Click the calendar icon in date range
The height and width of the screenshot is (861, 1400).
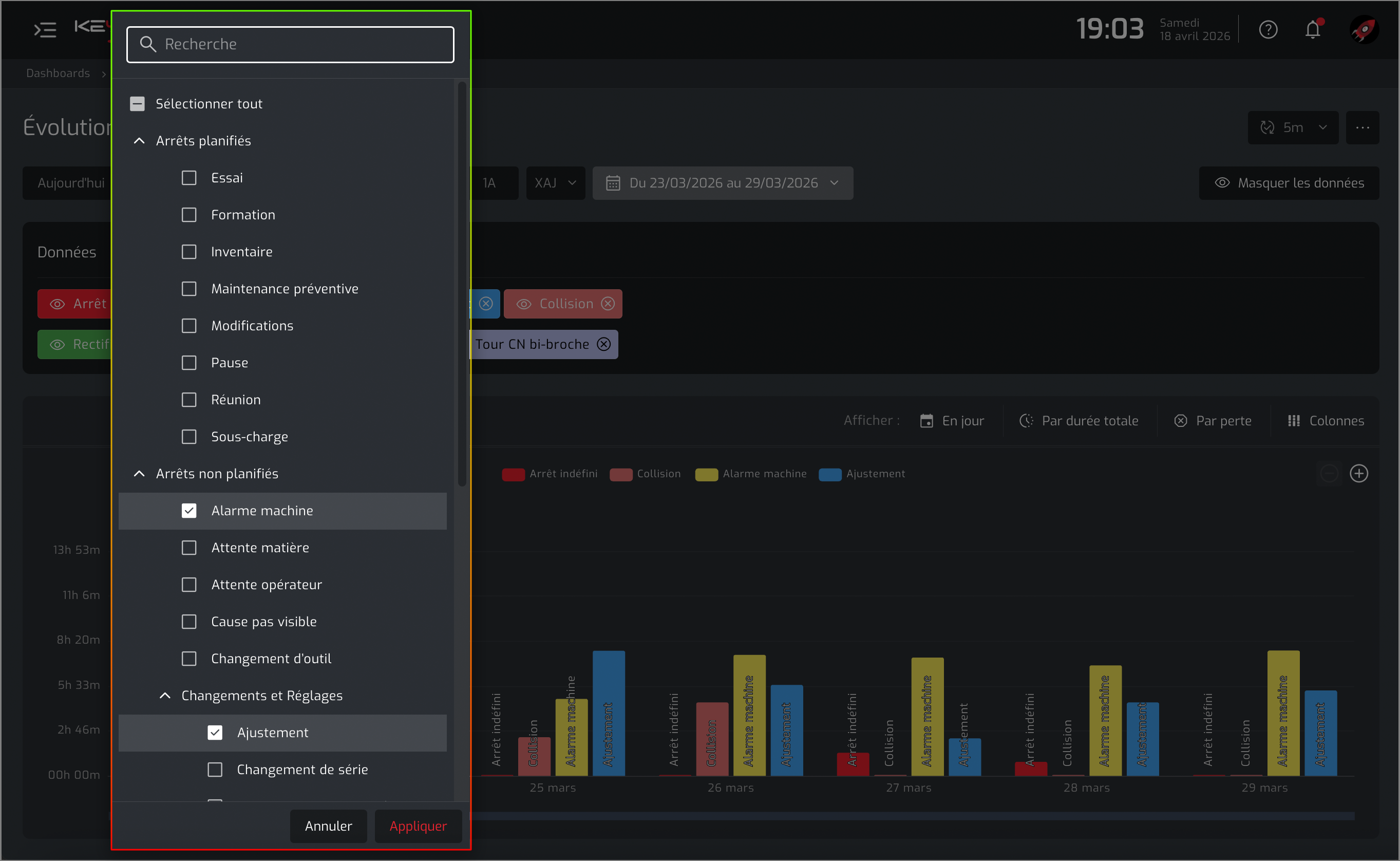(x=613, y=183)
